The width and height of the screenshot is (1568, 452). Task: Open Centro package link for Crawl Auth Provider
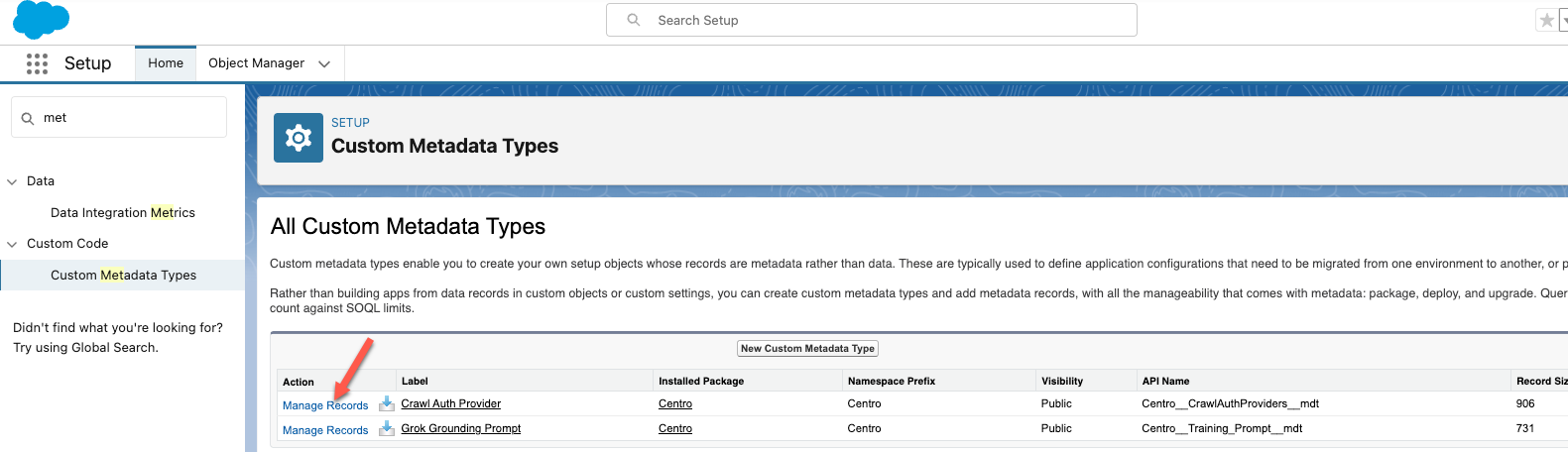[675, 403]
